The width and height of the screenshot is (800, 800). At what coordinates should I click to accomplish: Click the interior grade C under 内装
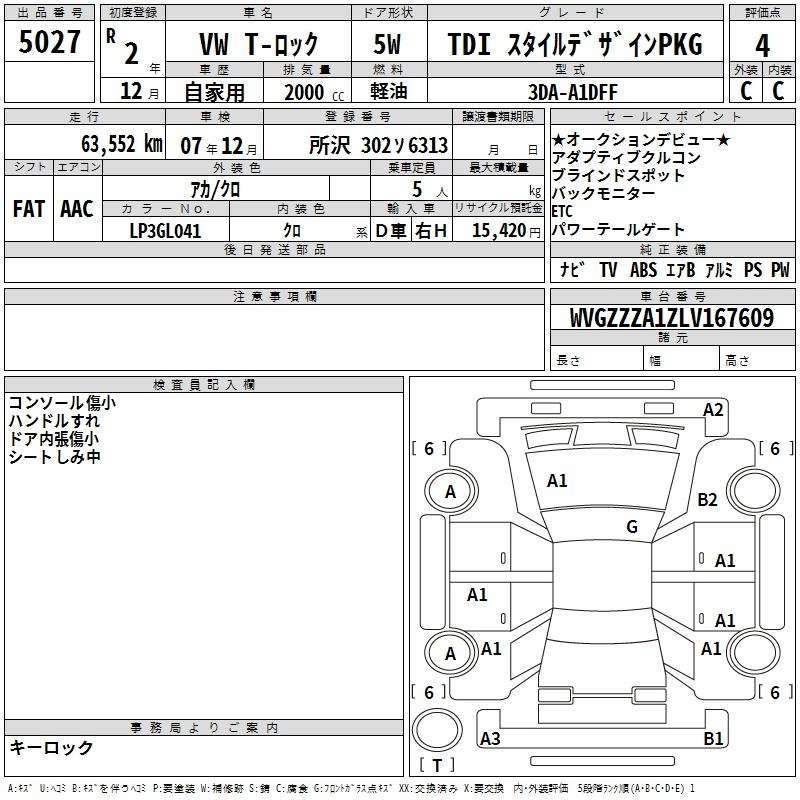click(x=779, y=91)
